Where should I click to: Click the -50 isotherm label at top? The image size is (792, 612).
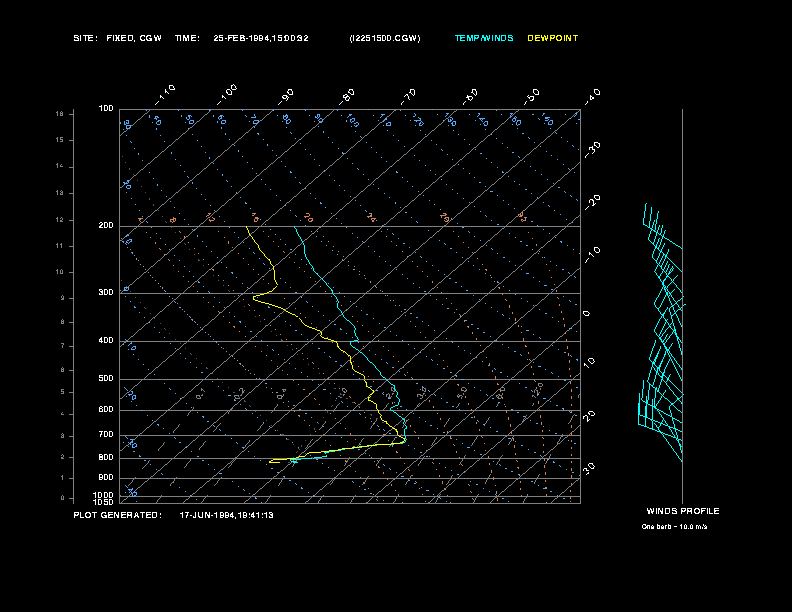click(x=532, y=97)
